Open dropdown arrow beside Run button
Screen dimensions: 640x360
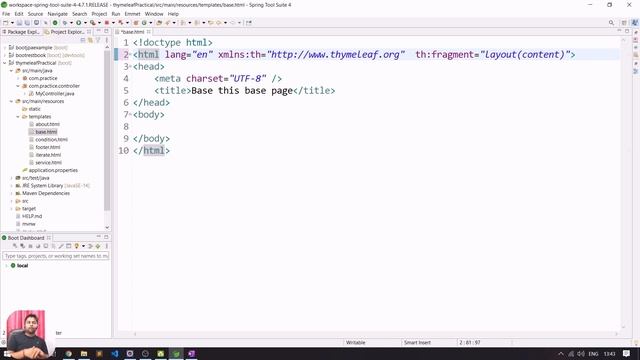85,23
